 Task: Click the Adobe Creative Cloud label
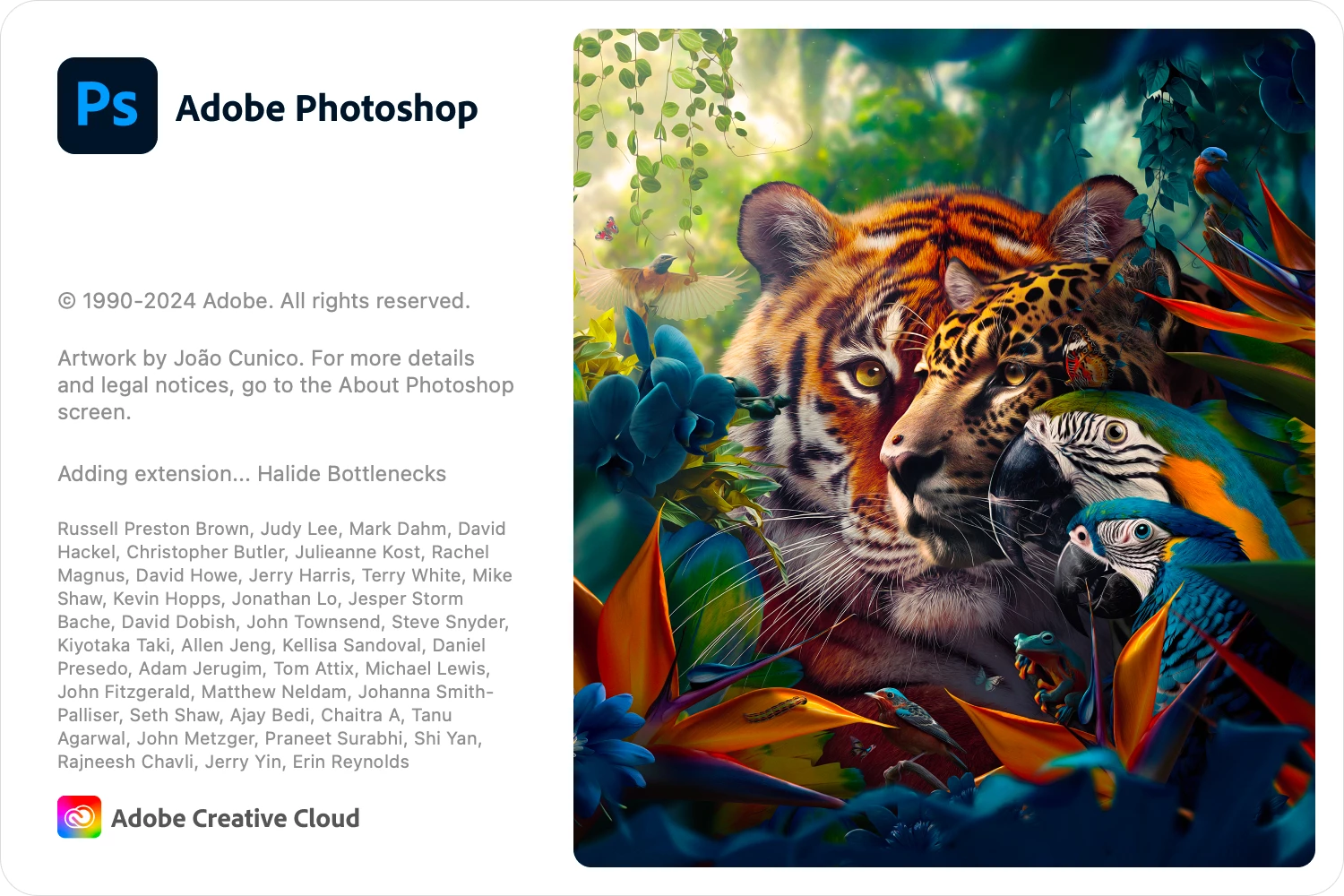236,818
